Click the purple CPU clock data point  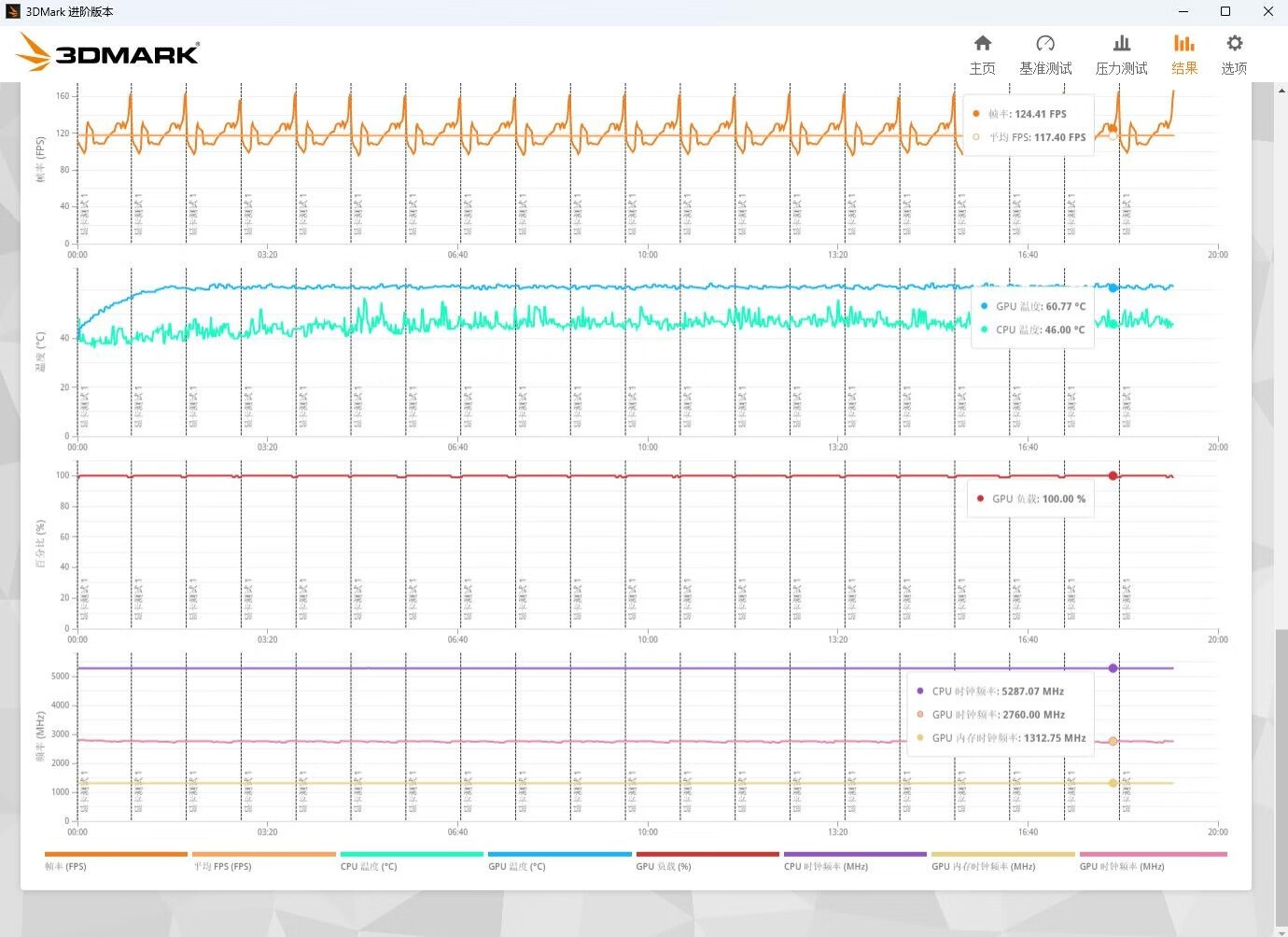(1113, 668)
